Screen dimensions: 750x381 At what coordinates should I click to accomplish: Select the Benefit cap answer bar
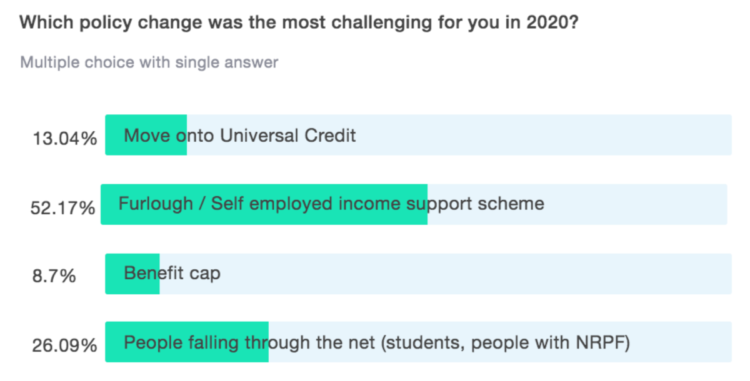(x=419, y=273)
